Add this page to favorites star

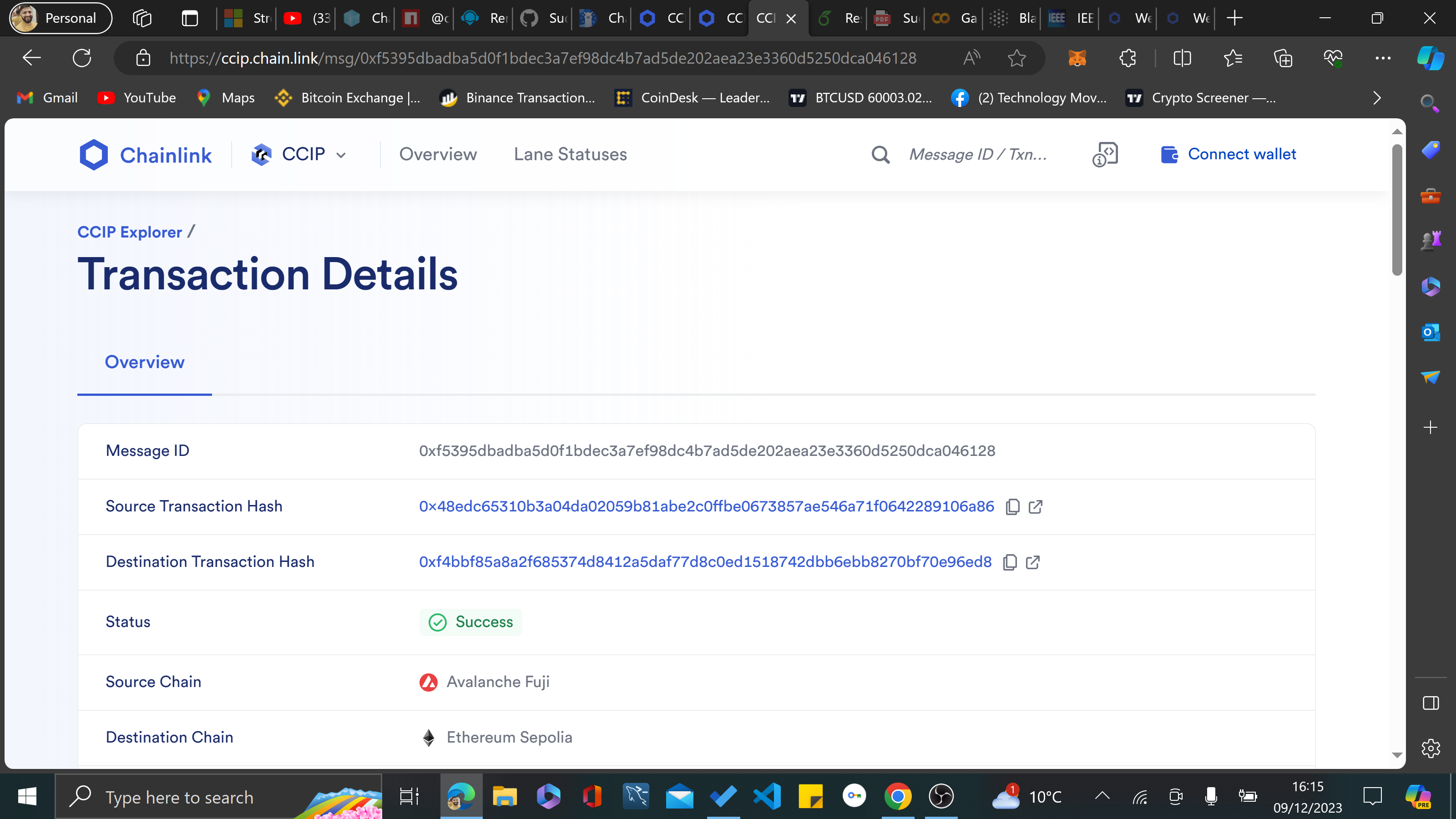(1016, 58)
